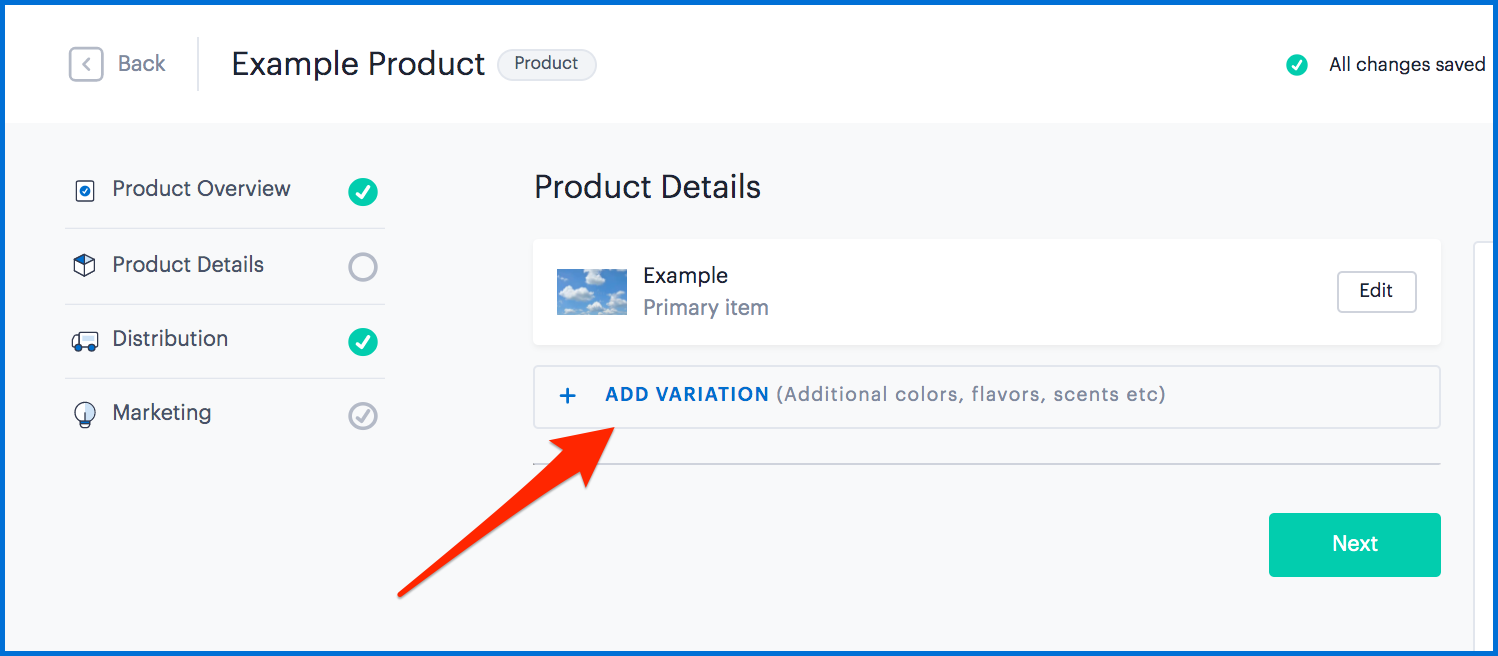Click the plus icon beside Add Variation
This screenshot has height=656, width=1498.
(567, 396)
